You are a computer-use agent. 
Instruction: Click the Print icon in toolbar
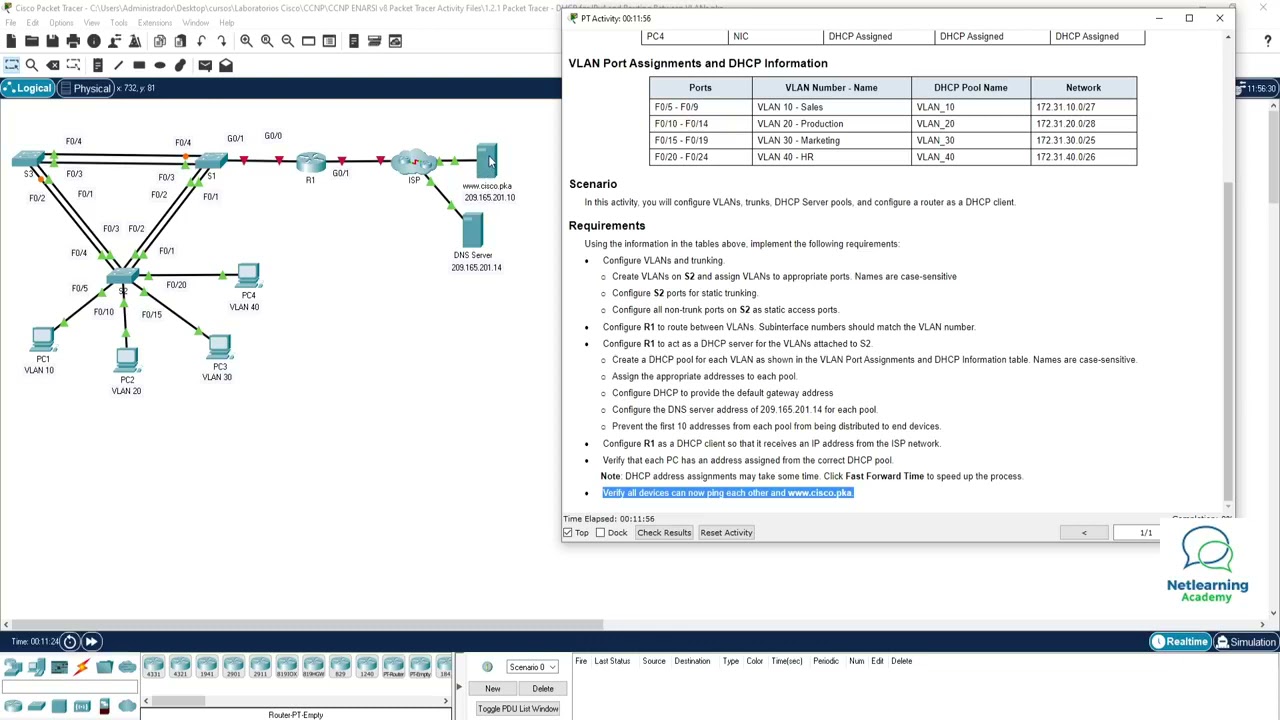pyautogui.click(x=73, y=41)
